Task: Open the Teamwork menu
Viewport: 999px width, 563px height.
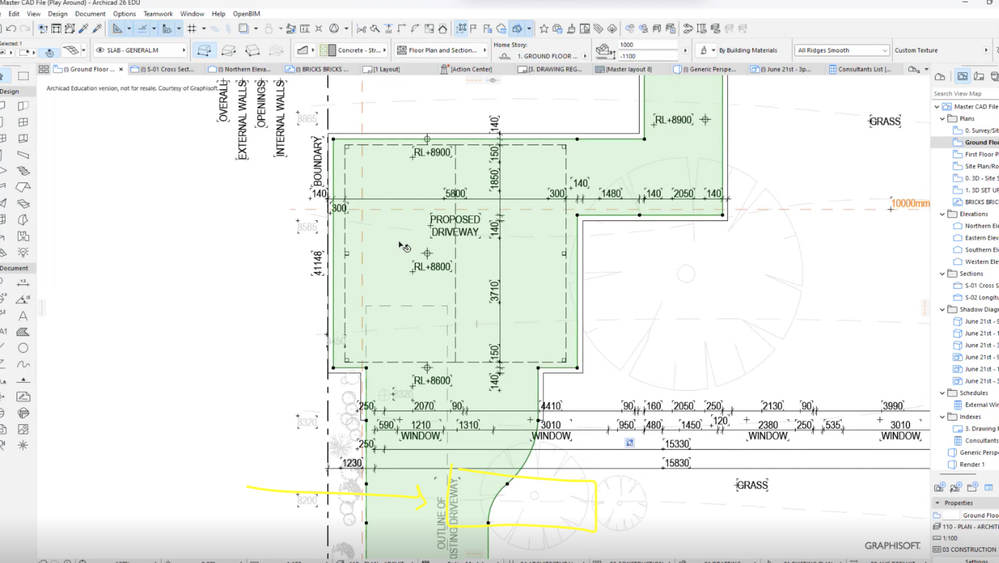Action: (158, 13)
